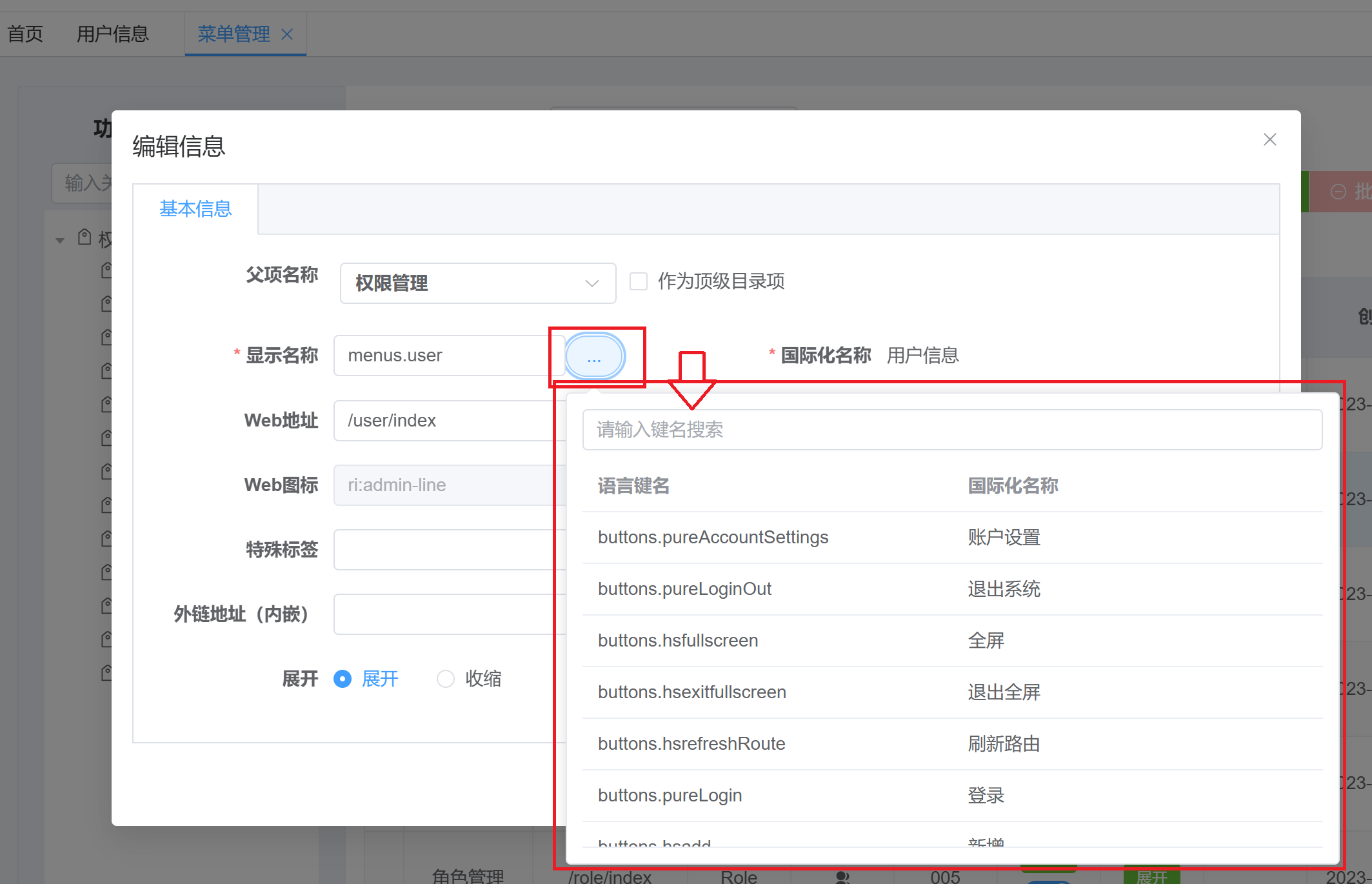Check the 作为顶级目录项 checkbox
The height and width of the screenshot is (884, 1372).
click(x=638, y=281)
